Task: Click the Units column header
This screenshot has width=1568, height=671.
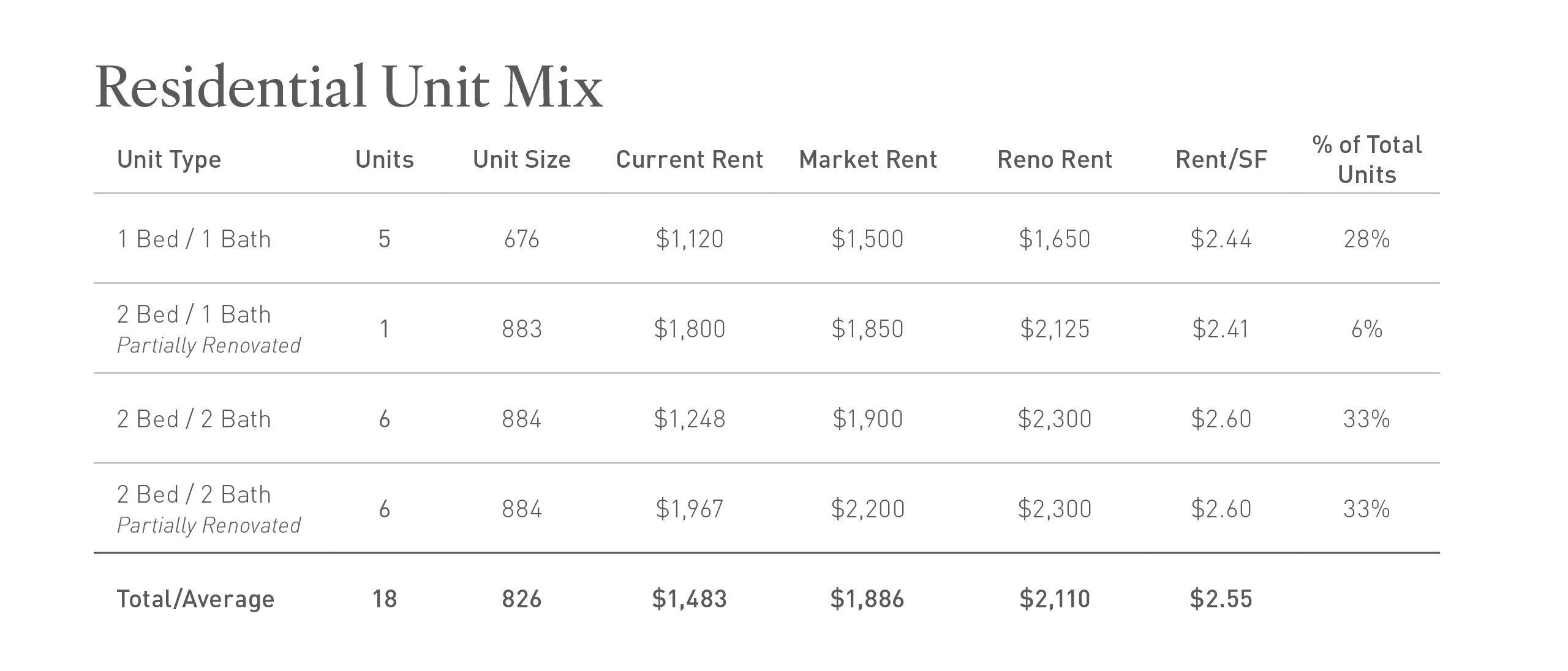Action: [x=385, y=160]
